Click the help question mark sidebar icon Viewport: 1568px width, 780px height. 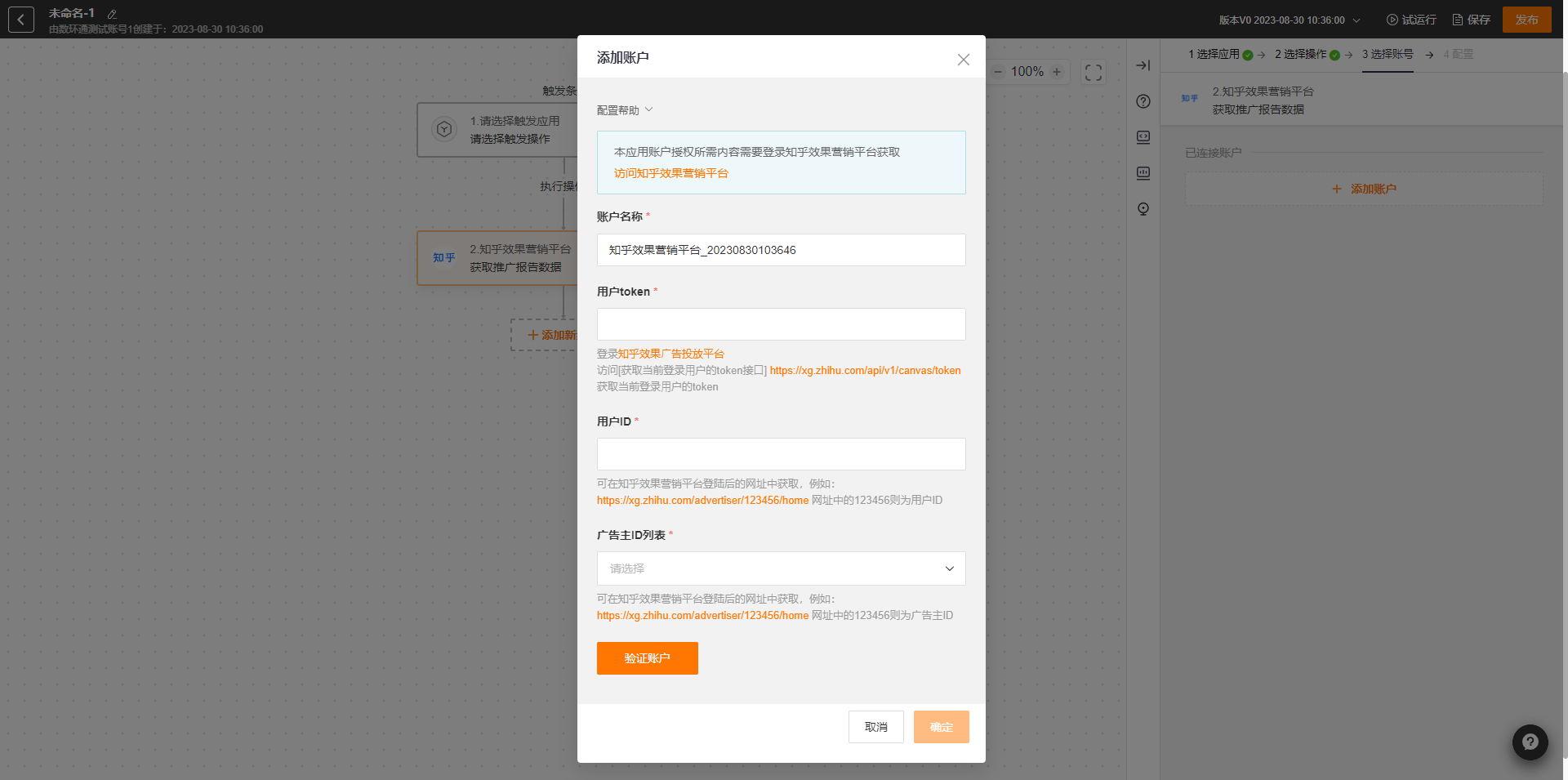(x=1143, y=101)
